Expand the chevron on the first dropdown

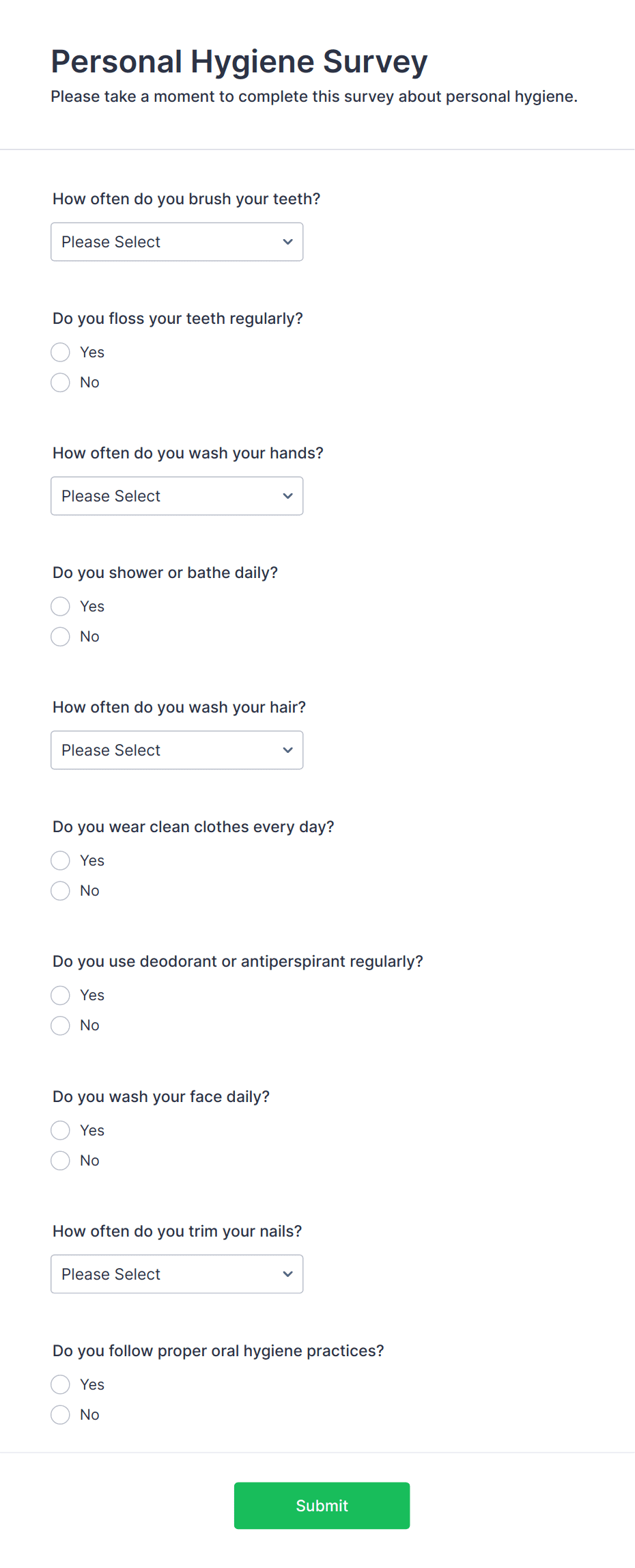287,242
